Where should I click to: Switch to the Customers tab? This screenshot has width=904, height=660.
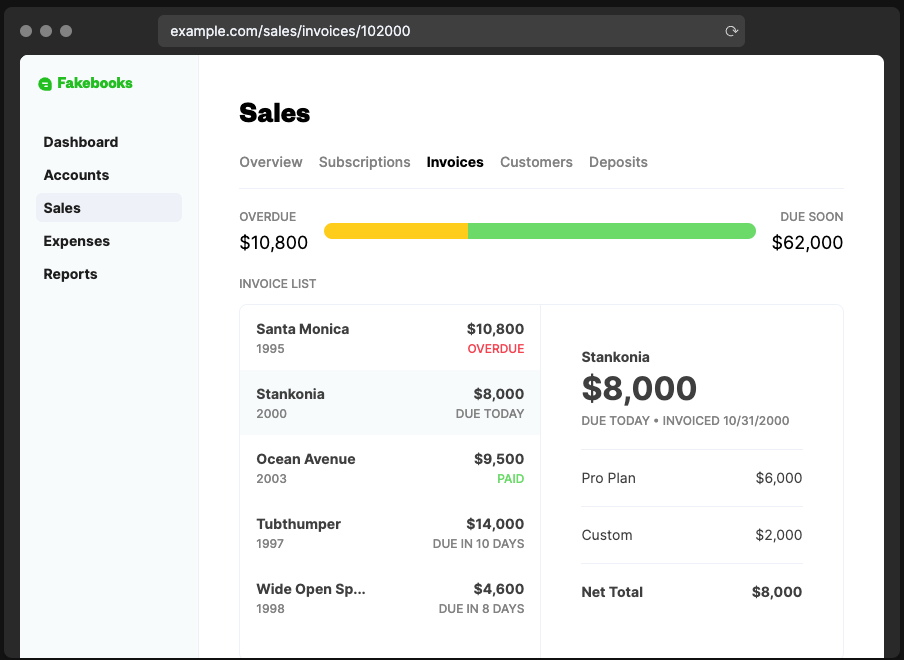pos(536,162)
